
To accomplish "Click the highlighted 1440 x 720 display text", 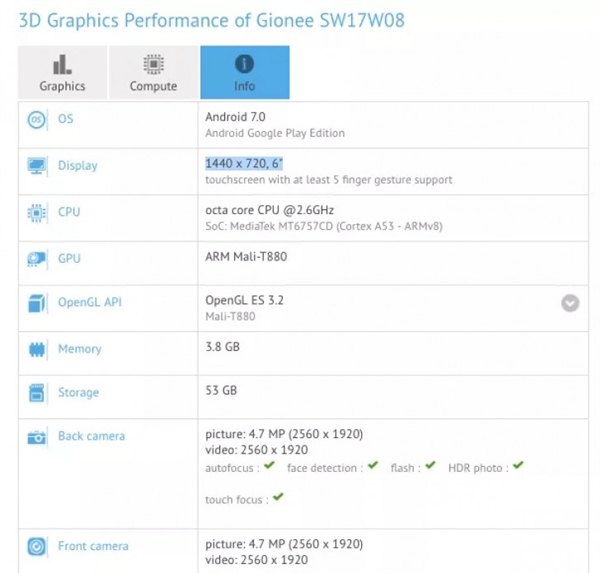I will pyautogui.click(x=245, y=163).
